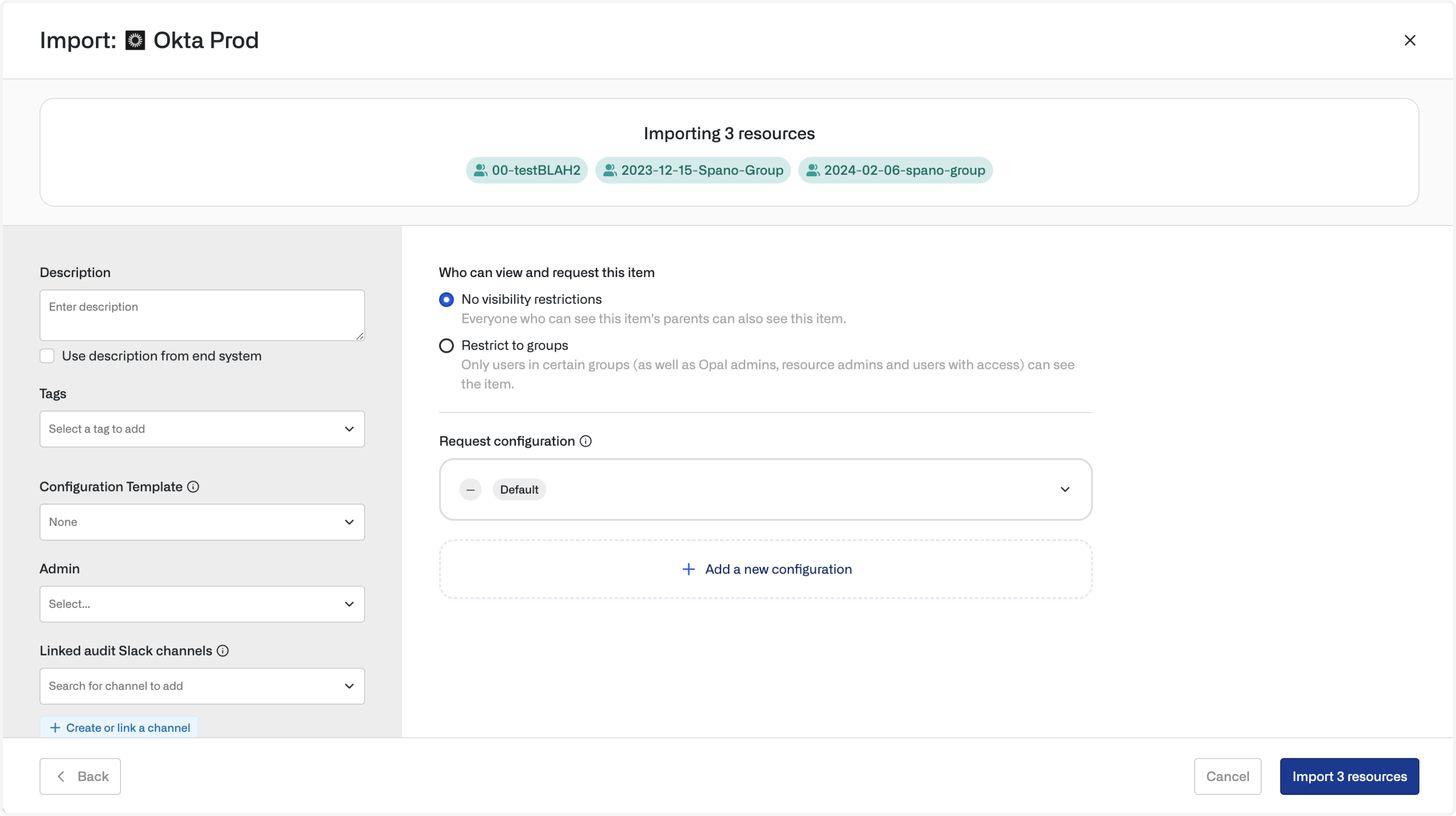1456x816 pixels.
Task: Click Import 3 resources button
Action: tap(1349, 777)
